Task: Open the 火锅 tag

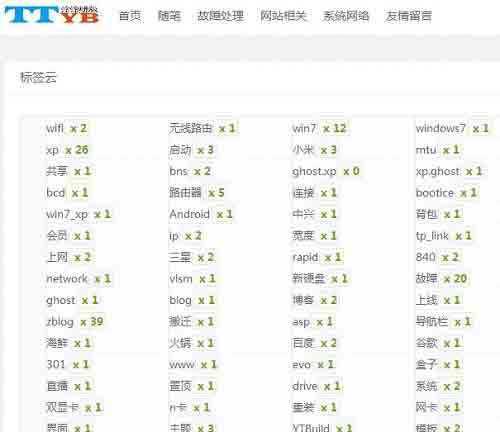Action: click(x=180, y=343)
